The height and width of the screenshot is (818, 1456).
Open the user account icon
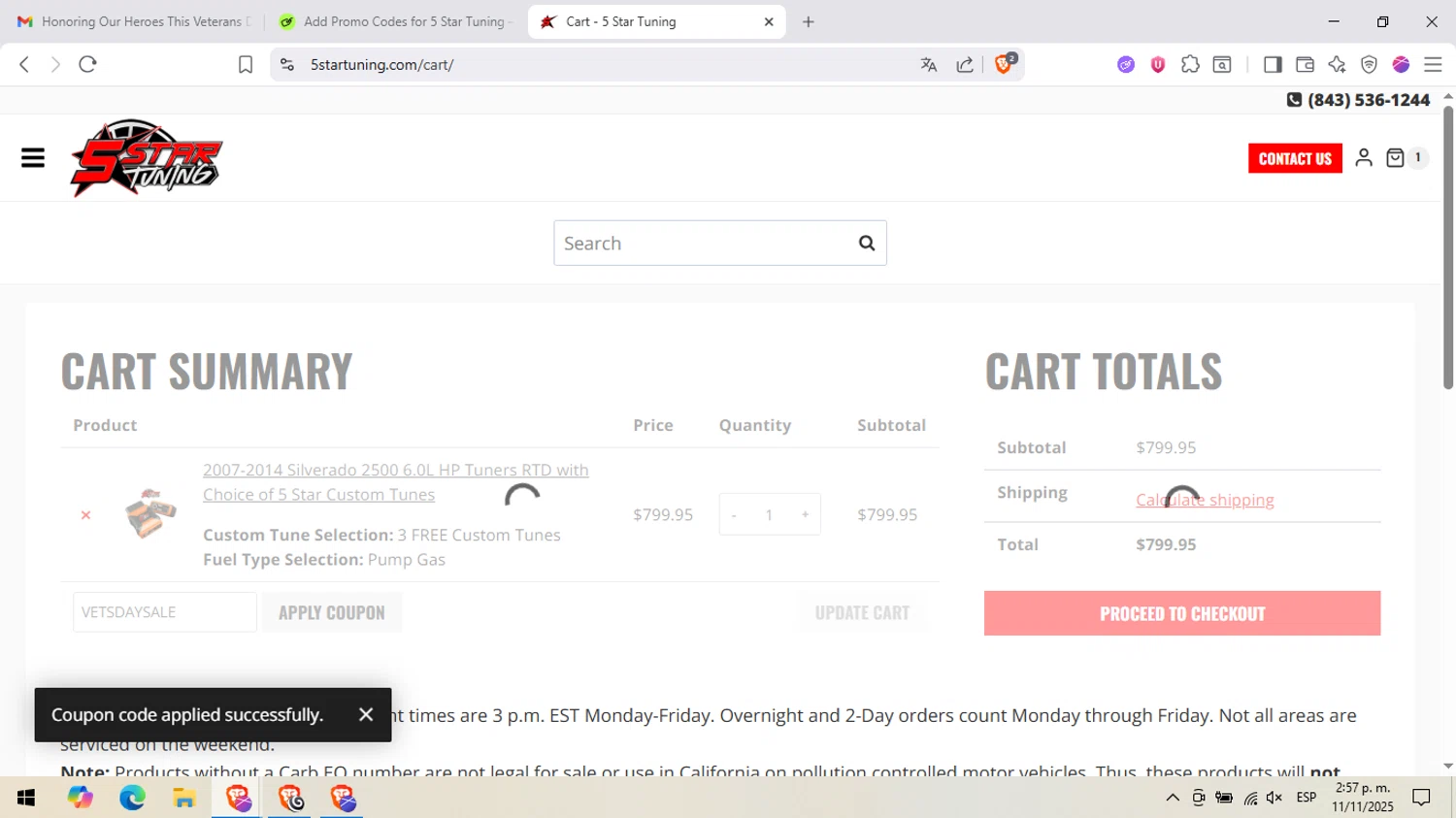1364,157
